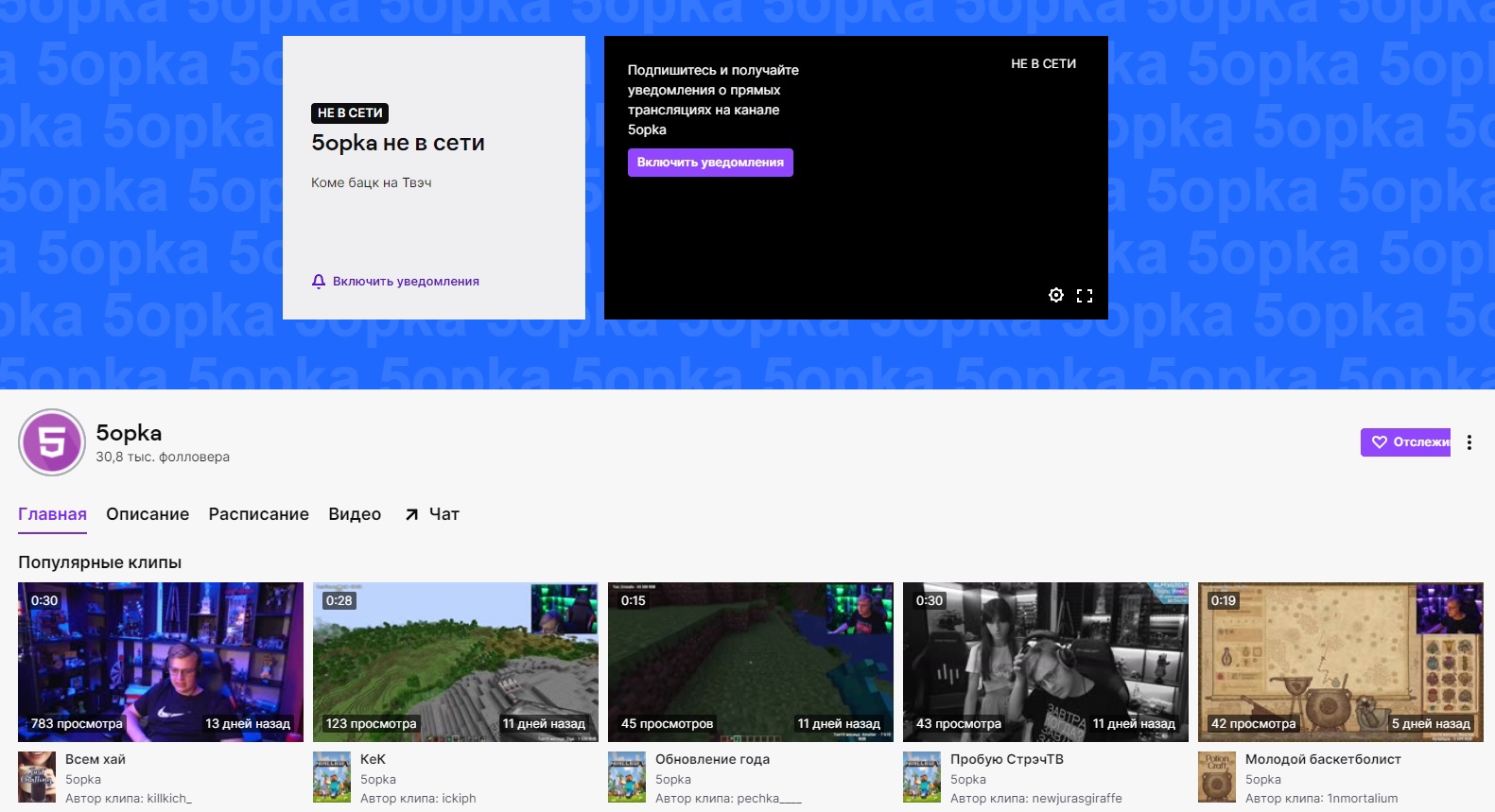Viewport: 1495px width, 812px height.
Task: Click the НЕ В СЕТИ badge in card
Action: pos(350,112)
